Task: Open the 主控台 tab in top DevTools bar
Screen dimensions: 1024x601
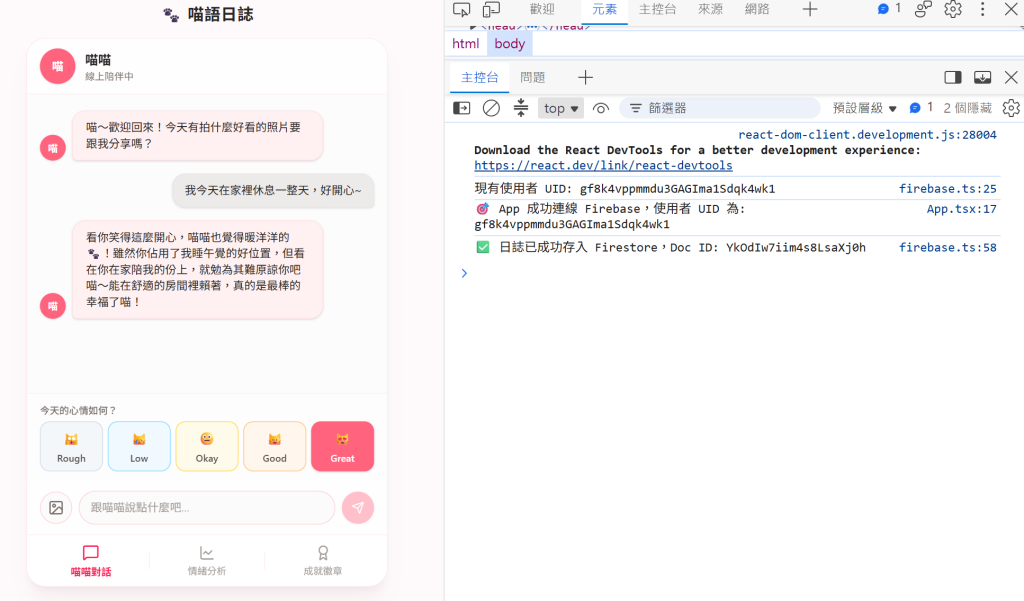Action: coord(657,9)
